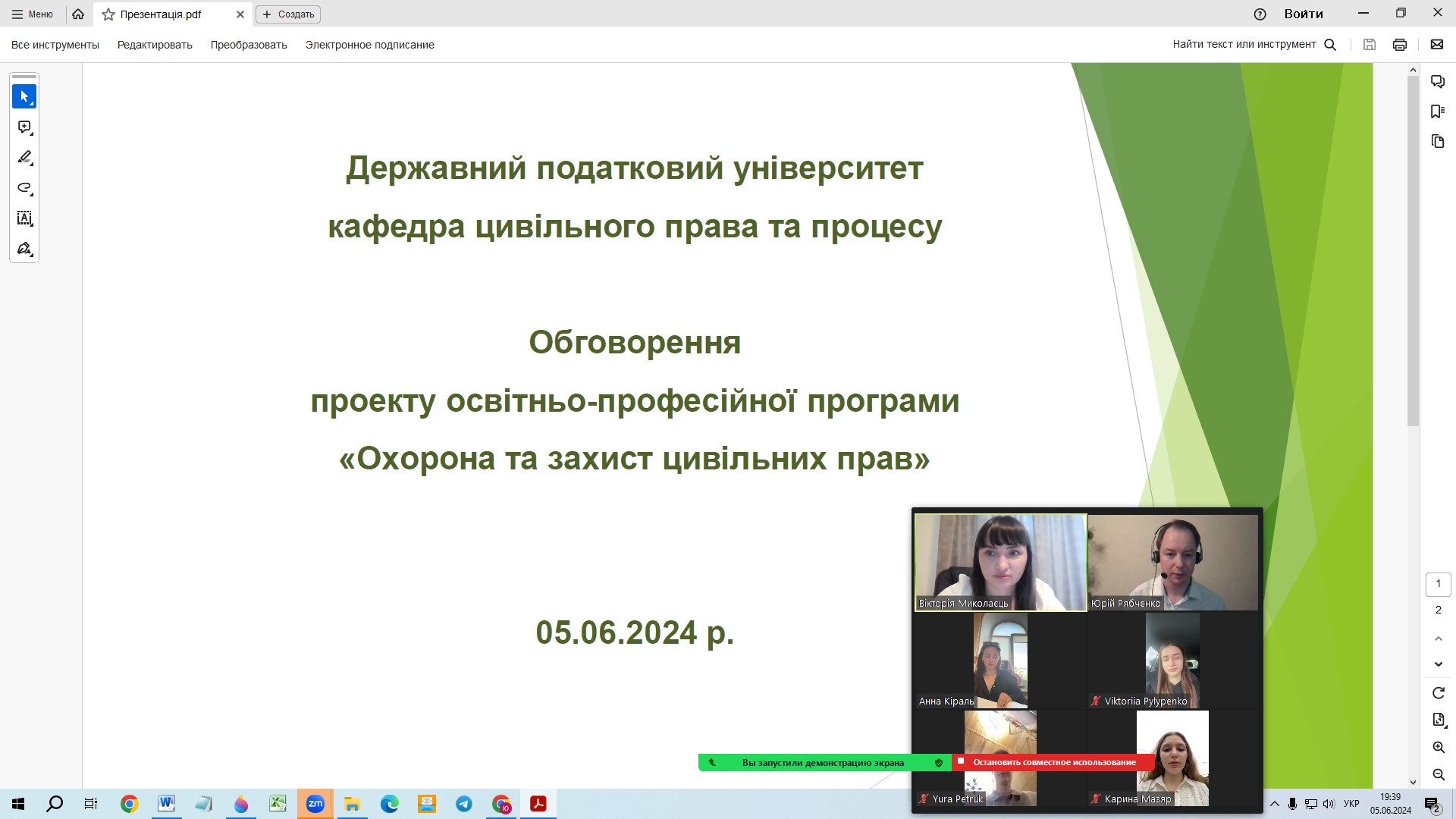Open Все инструменты menu

coord(55,45)
